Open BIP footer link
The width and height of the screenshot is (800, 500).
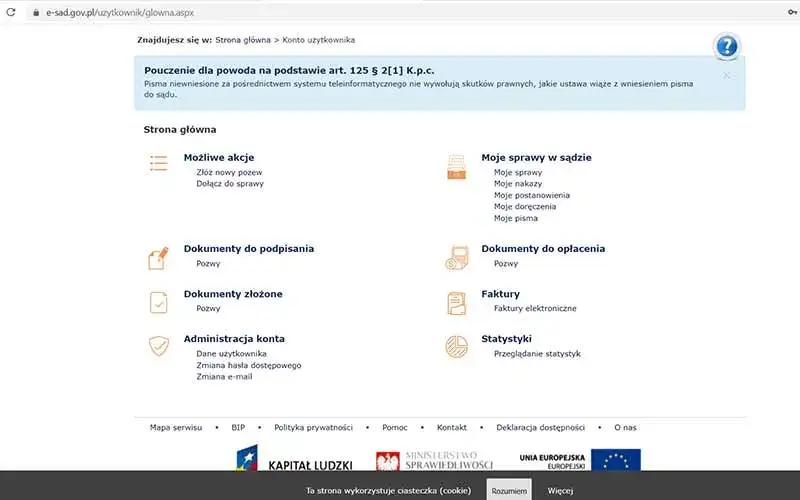(x=238, y=428)
